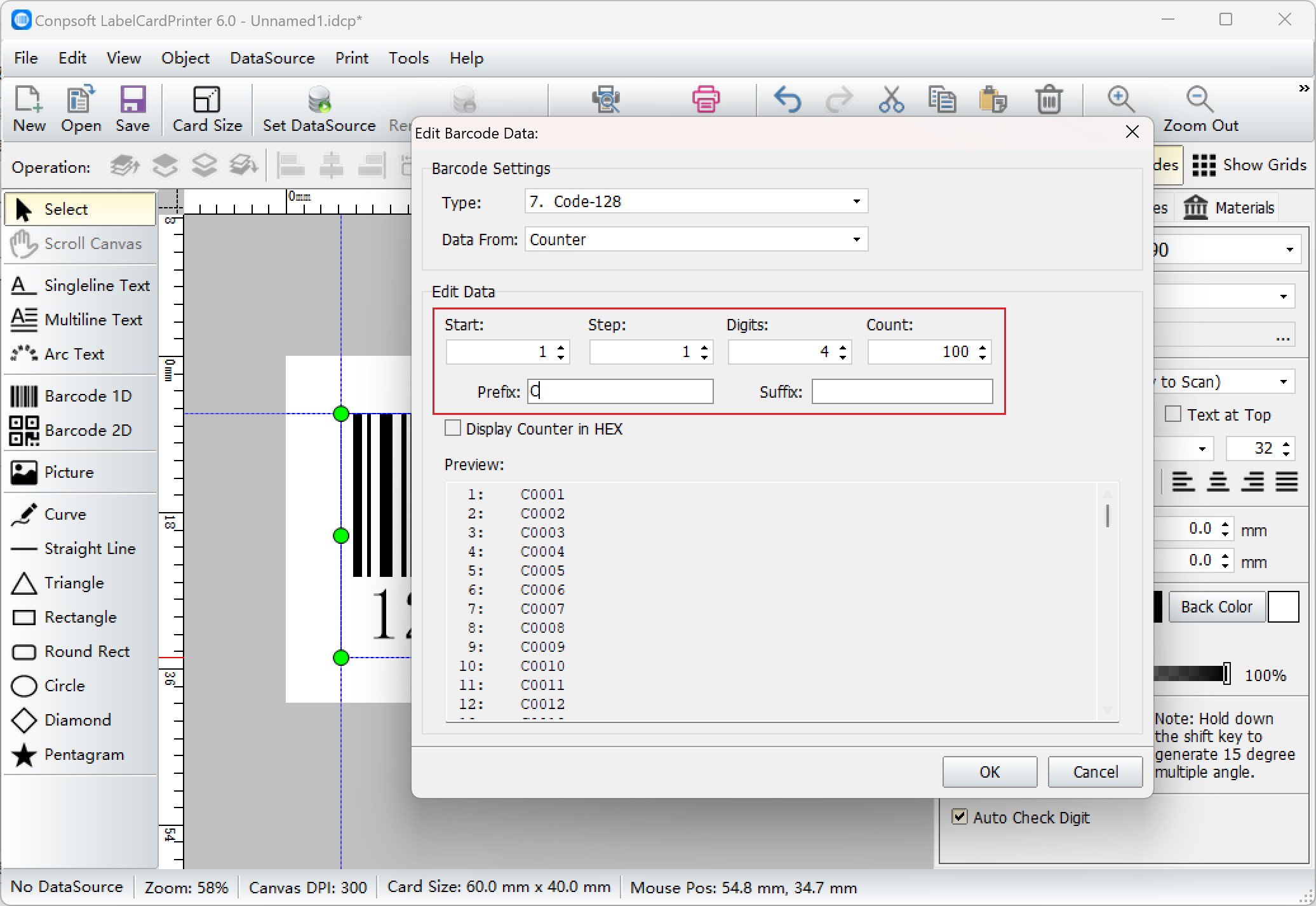Click the Copy icon
Viewport: 1316px width, 906px height.
coord(943,100)
